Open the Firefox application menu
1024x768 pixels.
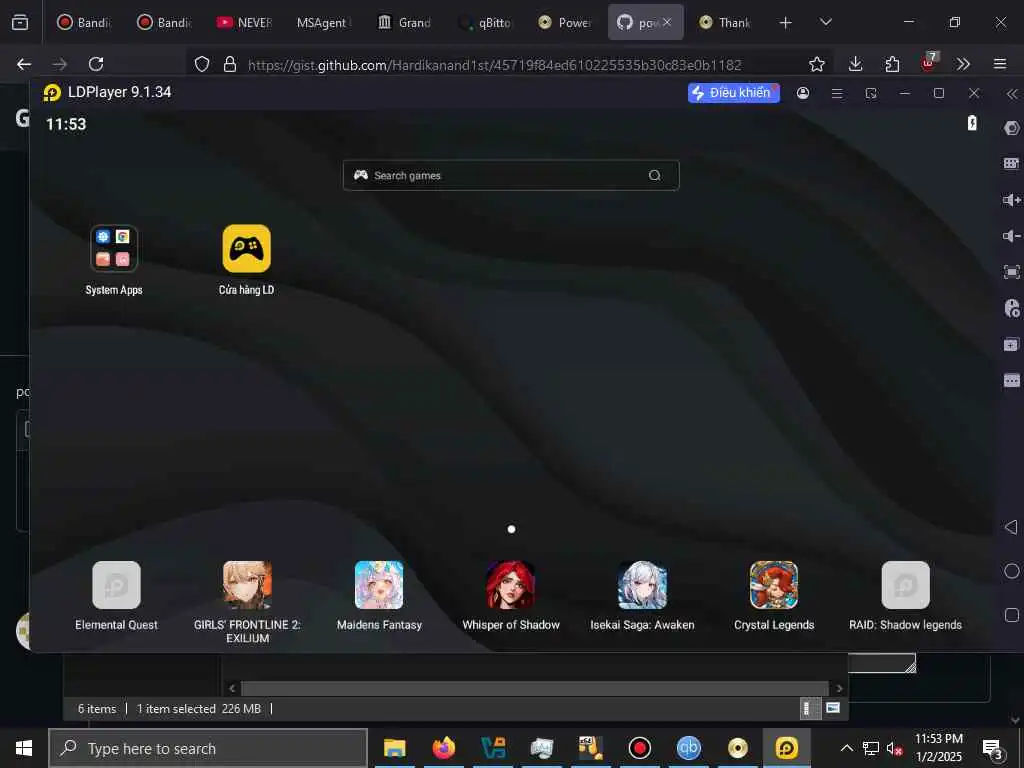1000,64
